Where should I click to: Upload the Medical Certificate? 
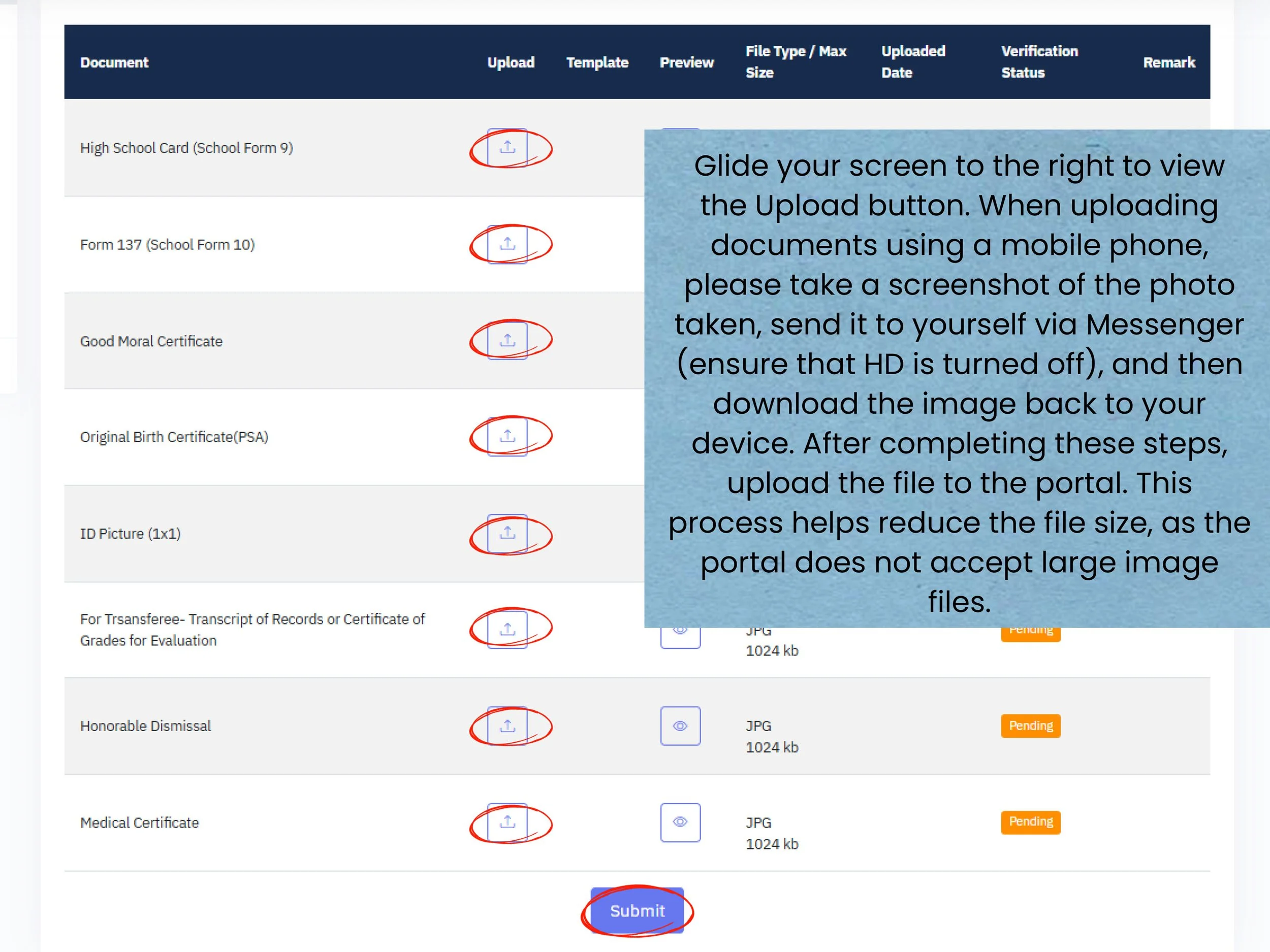(x=508, y=822)
